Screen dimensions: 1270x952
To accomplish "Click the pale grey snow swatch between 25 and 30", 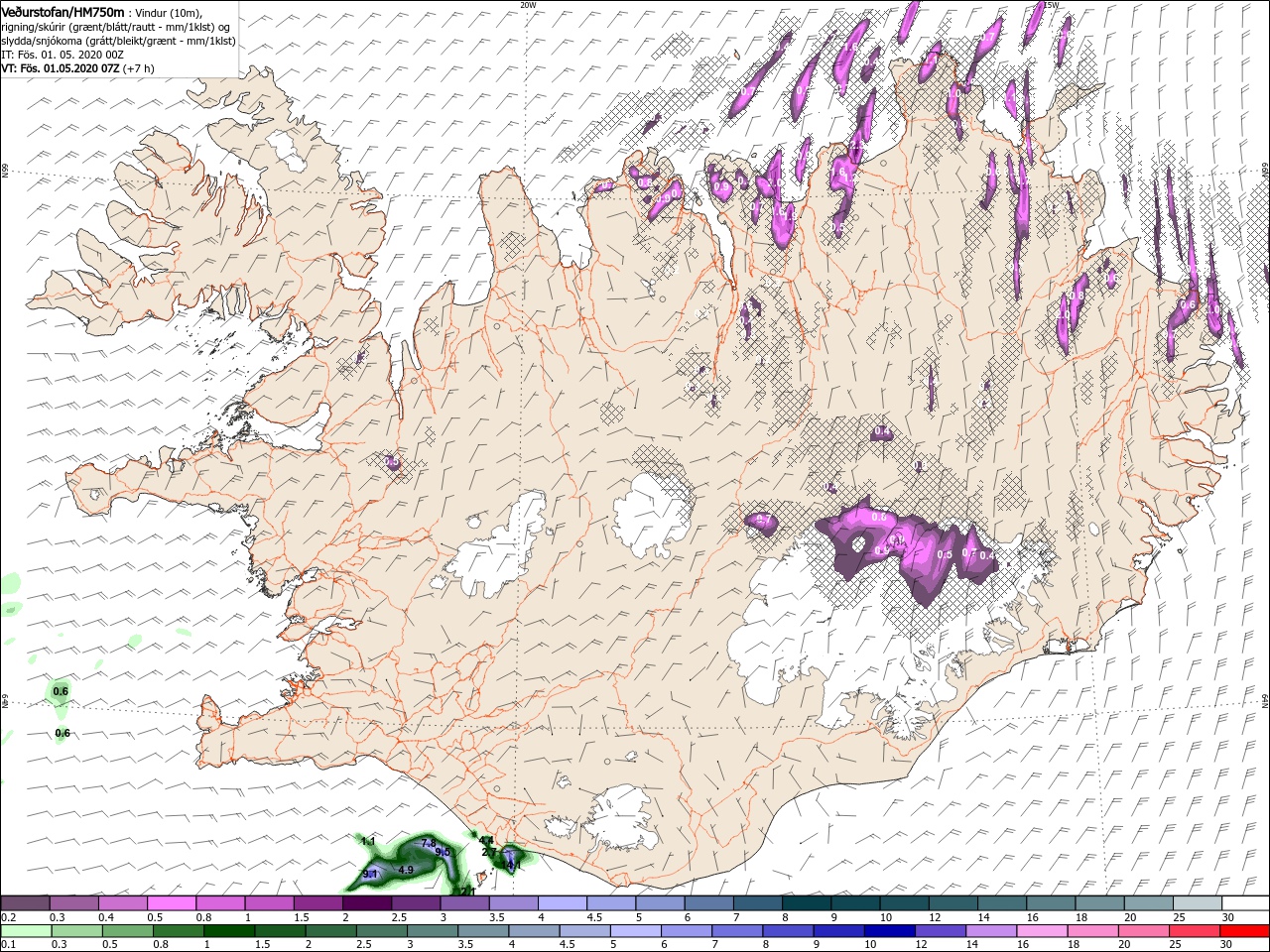I will tap(1197, 903).
